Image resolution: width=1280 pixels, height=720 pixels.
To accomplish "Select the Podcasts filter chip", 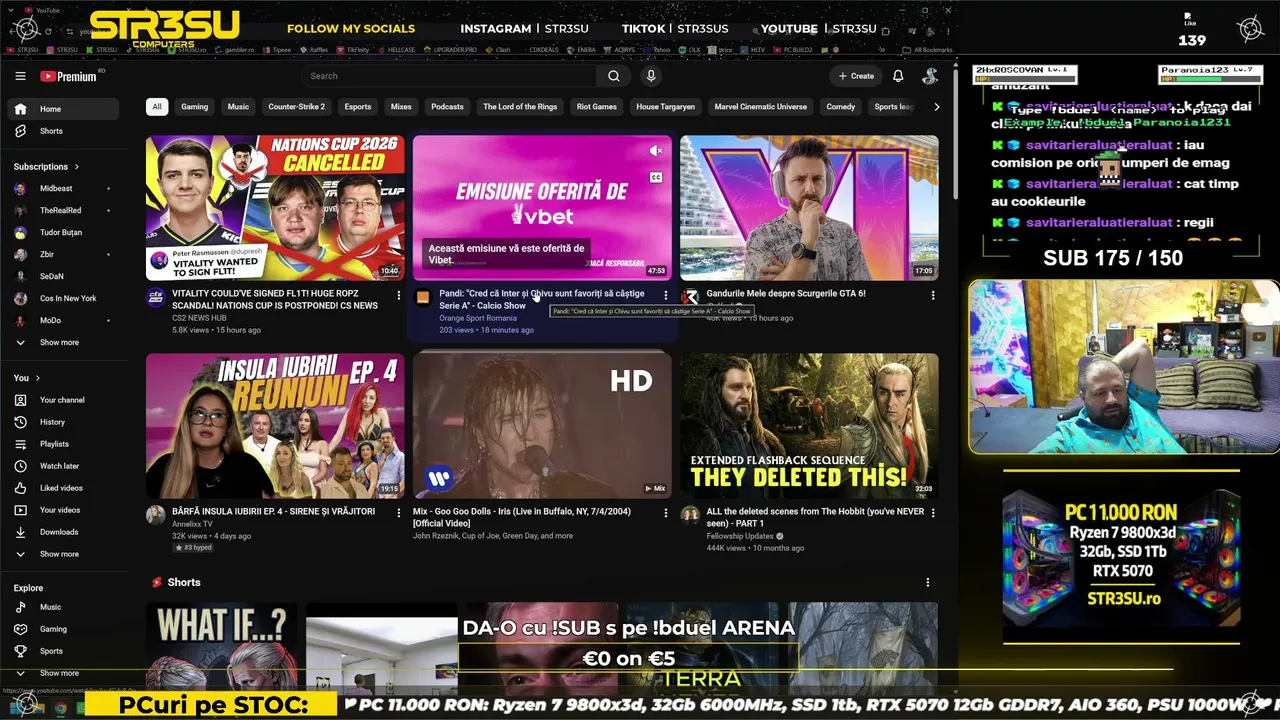I will pos(447,107).
